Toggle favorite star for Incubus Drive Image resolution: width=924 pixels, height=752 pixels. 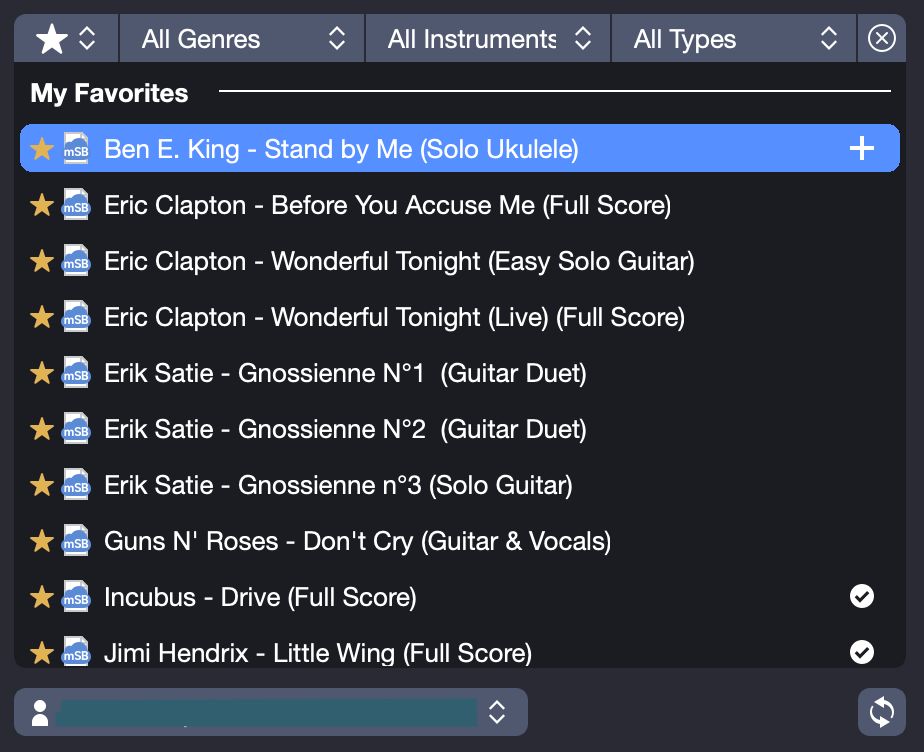coord(42,597)
